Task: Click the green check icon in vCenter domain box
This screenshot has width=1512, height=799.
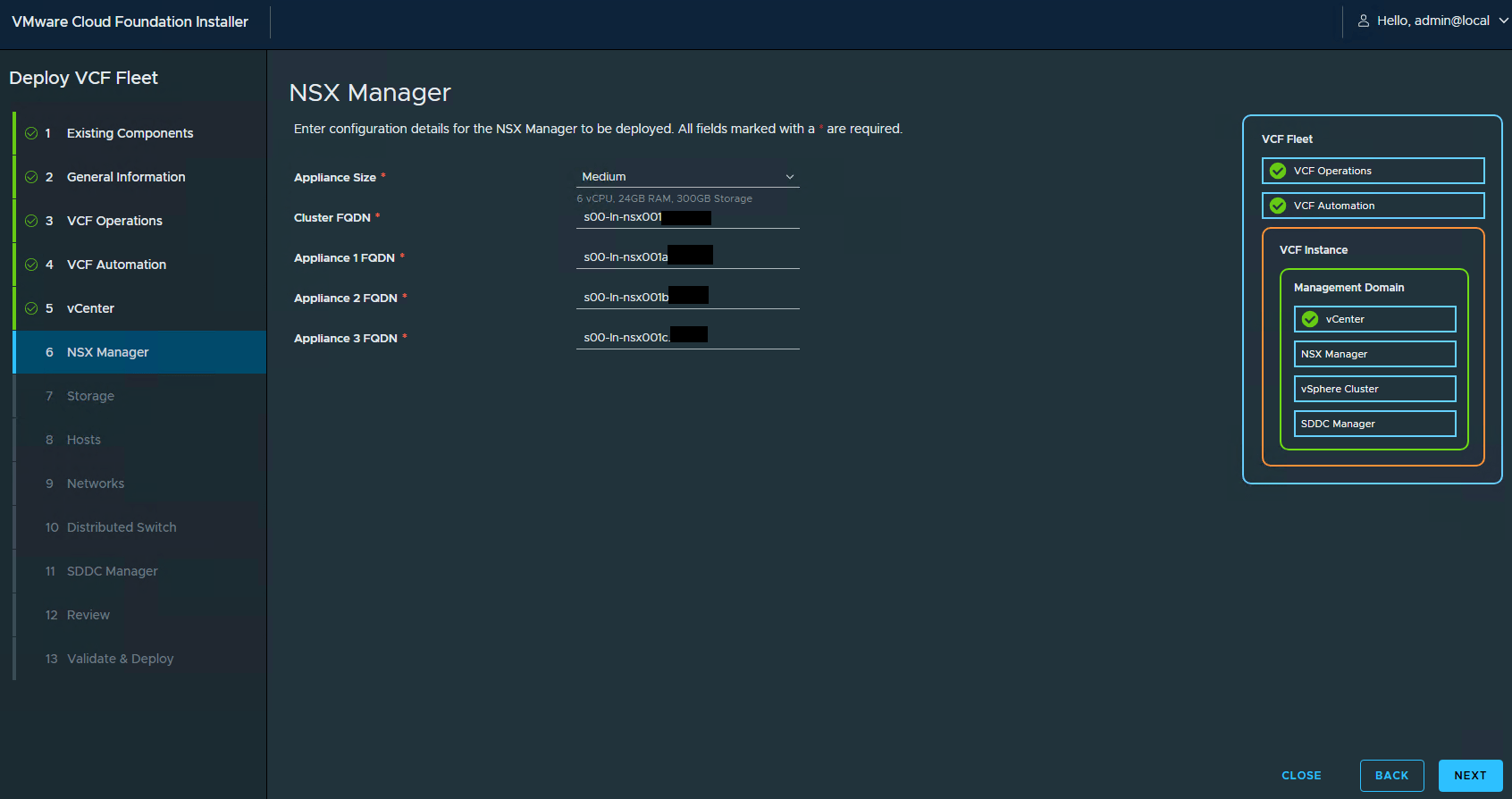Action: coord(1310,319)
